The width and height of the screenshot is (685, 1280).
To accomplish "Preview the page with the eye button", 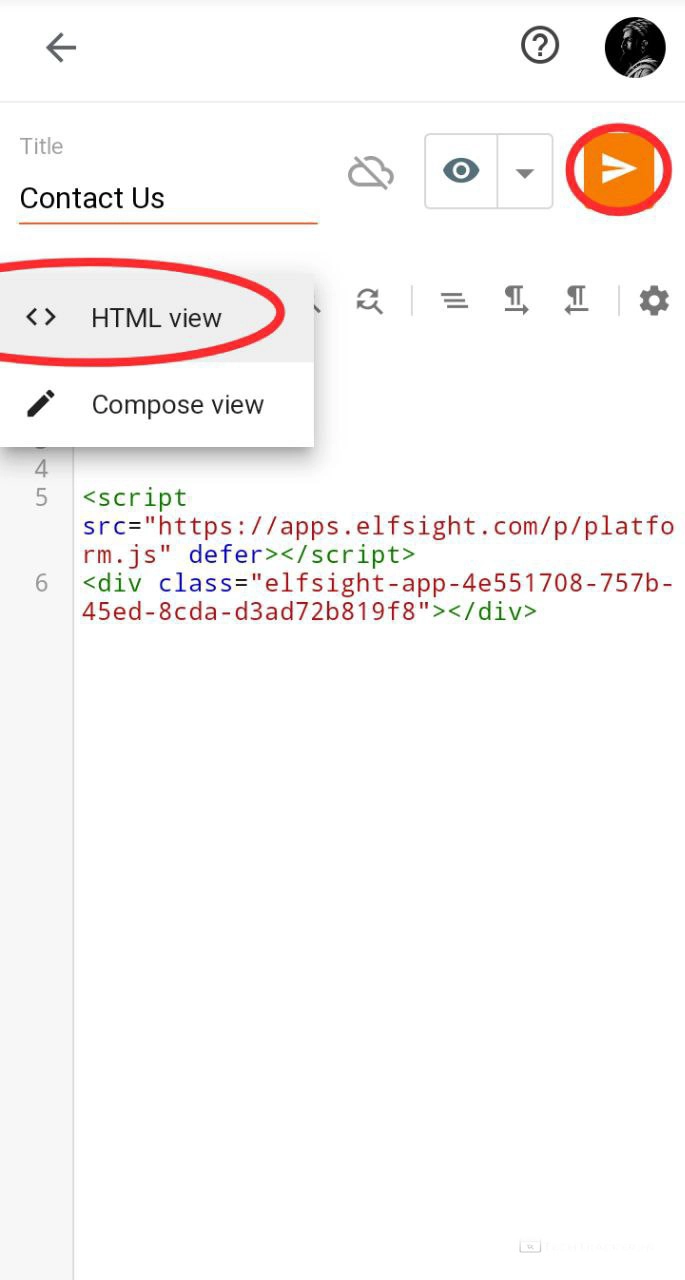I will coord(461,171).
